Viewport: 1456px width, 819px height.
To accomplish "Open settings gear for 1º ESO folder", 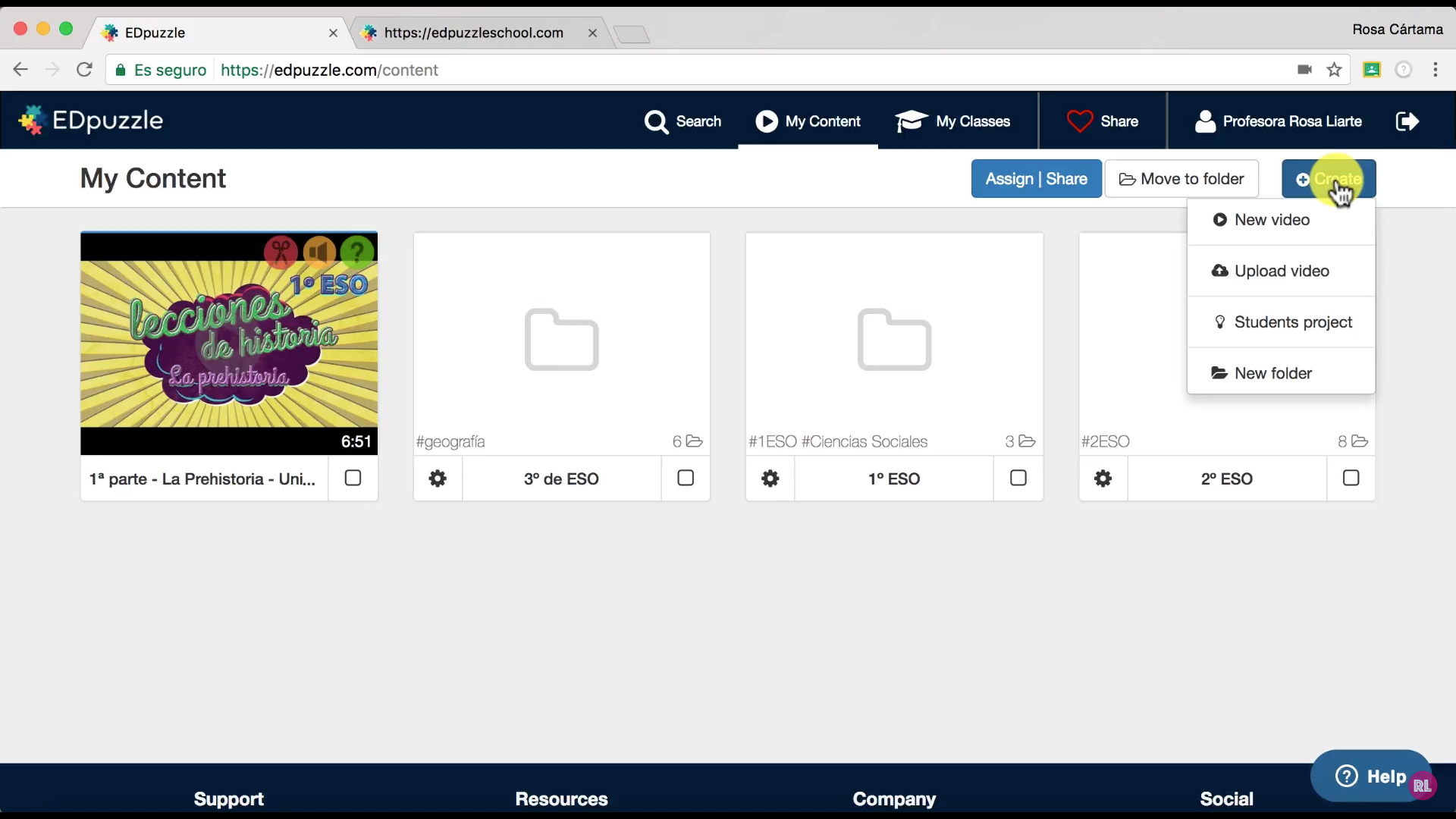I will pyautogui.click(x=770, y=479).
